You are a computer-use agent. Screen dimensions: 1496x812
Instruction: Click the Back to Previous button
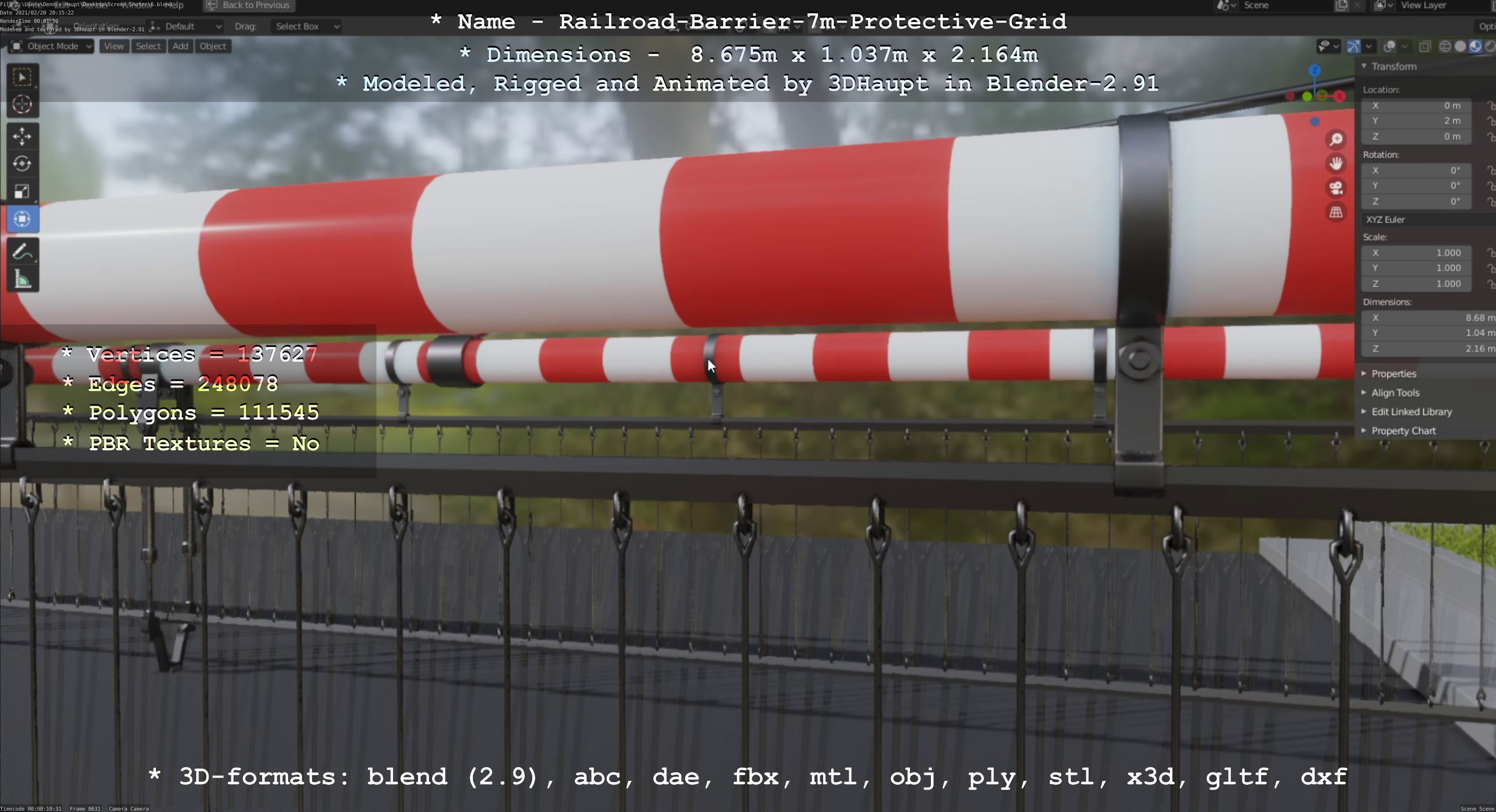249,5
